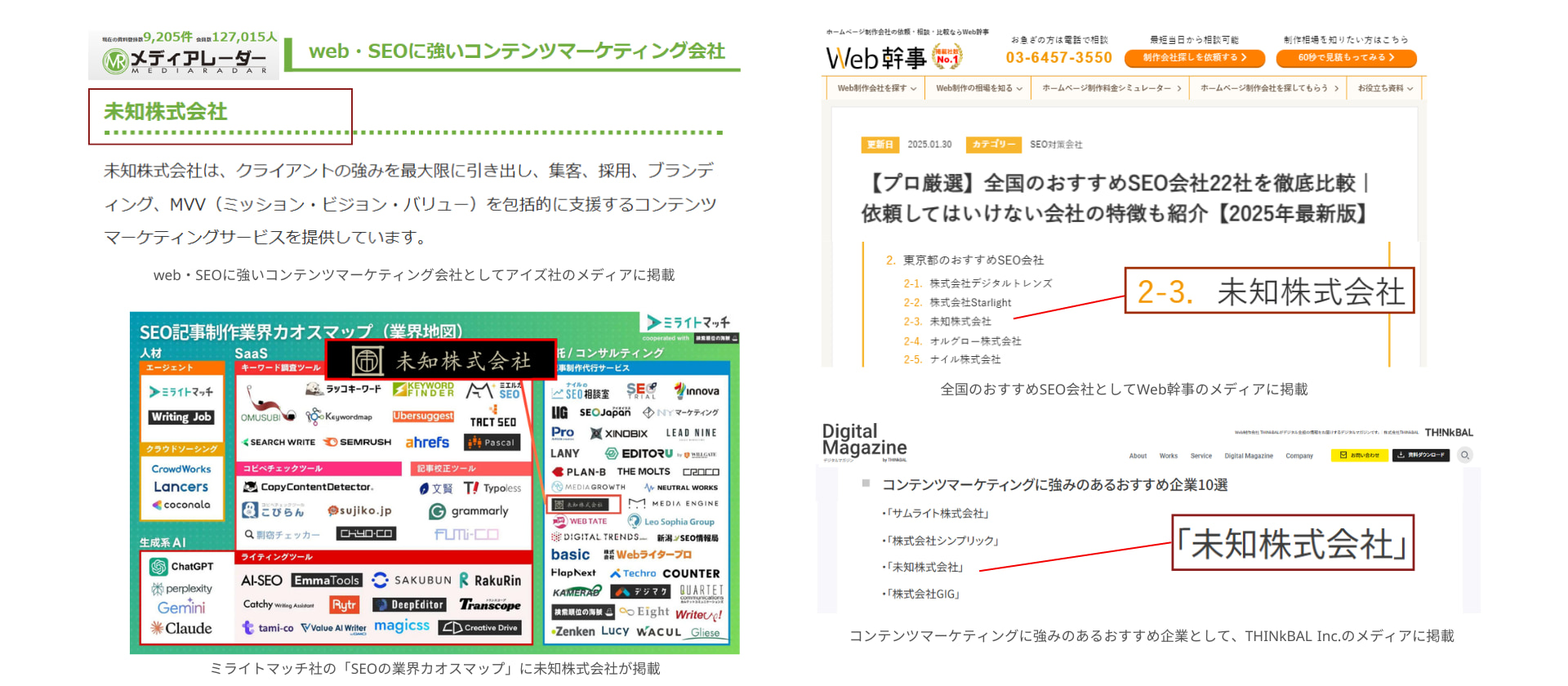The height and width of the screenshot is (686, 1568).
Task: Click the perplexity logo in chaos map
Action: pos(181,588)
